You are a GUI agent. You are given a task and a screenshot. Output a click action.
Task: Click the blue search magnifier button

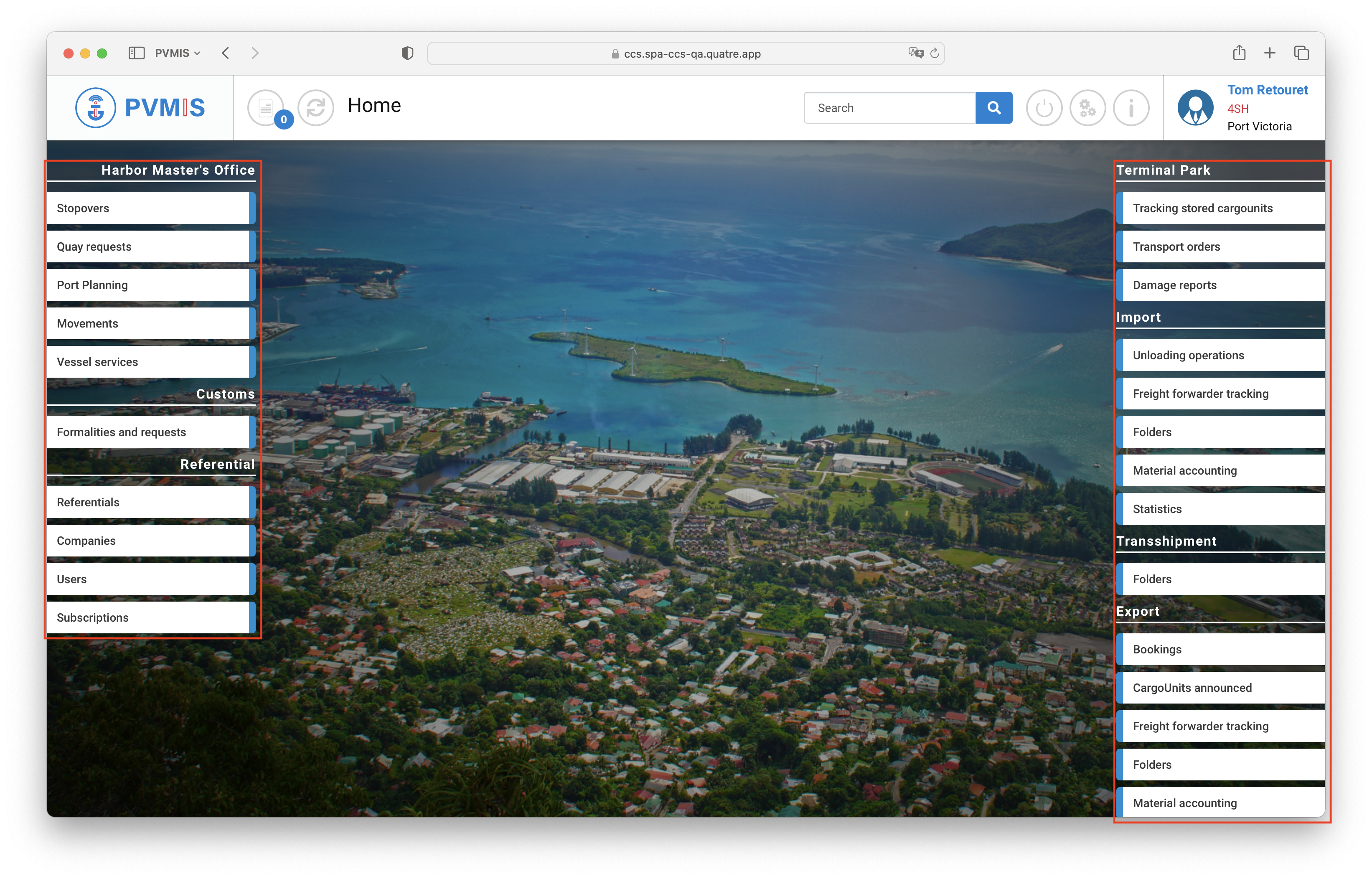point(993,107)
